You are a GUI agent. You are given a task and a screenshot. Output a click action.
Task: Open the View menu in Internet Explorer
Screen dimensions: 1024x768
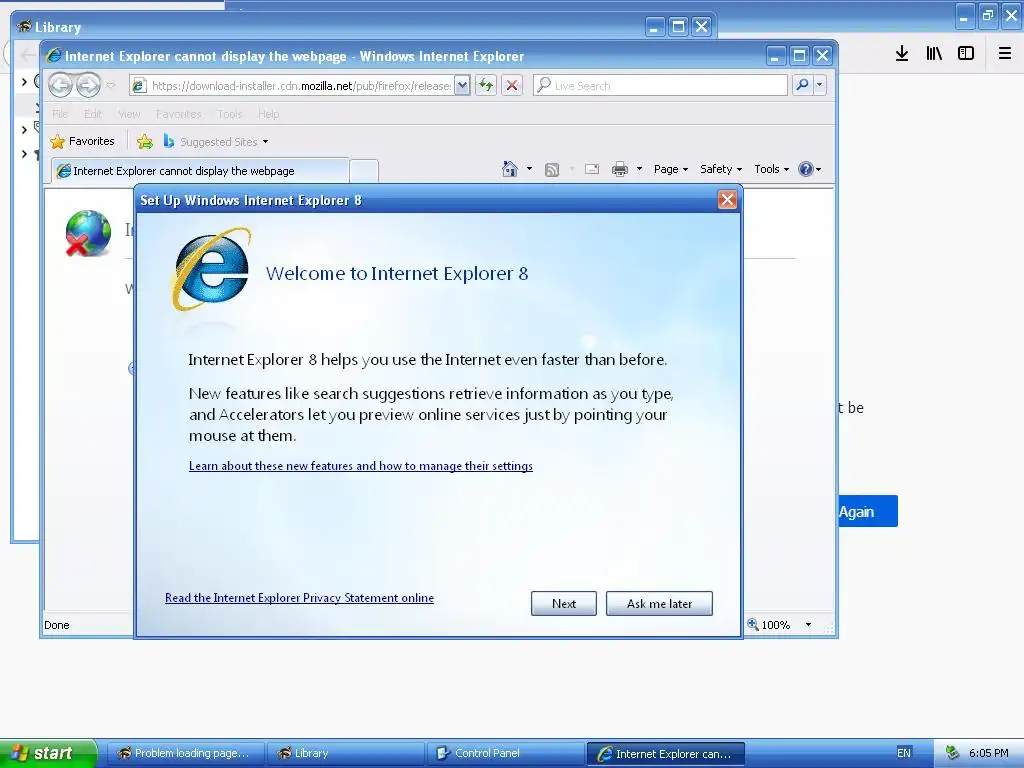(129, 114)
